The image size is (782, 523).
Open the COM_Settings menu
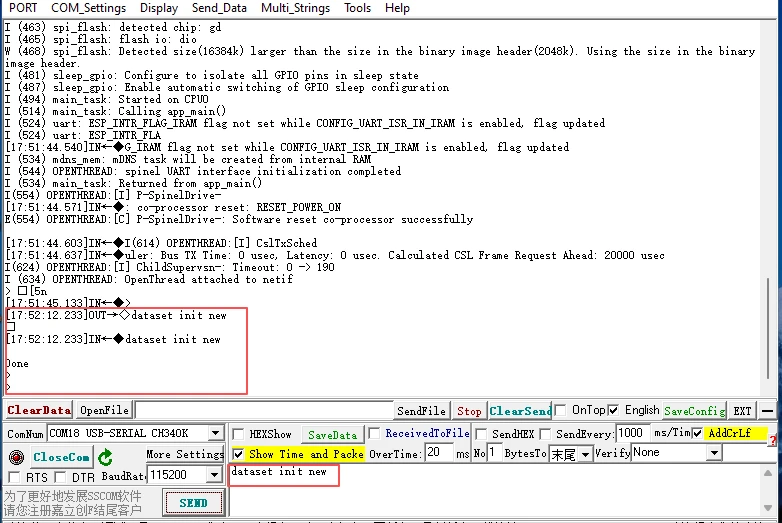(x=89, y=8)
